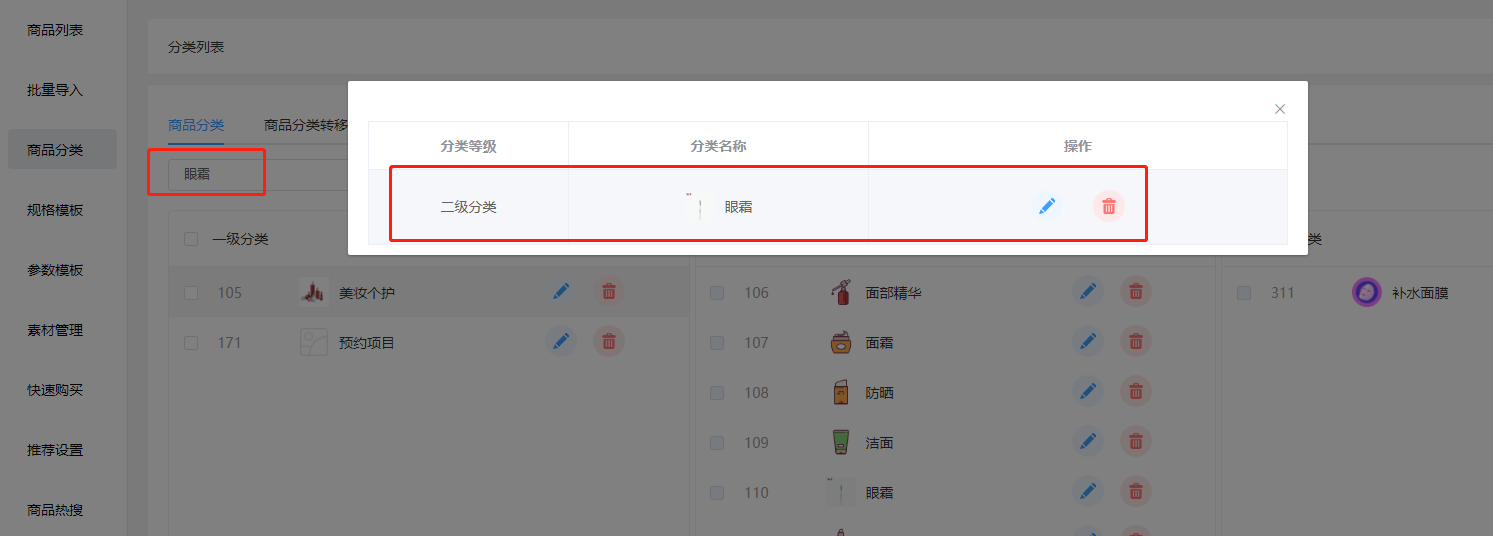Close the category search dialog with the X
The width and height of the screenshot is (1493, 536).
pyautogui.click(x=1280, y=109)
